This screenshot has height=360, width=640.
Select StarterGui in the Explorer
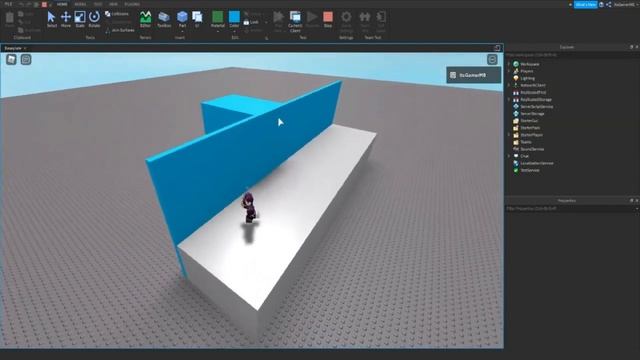tap(529, 121)
